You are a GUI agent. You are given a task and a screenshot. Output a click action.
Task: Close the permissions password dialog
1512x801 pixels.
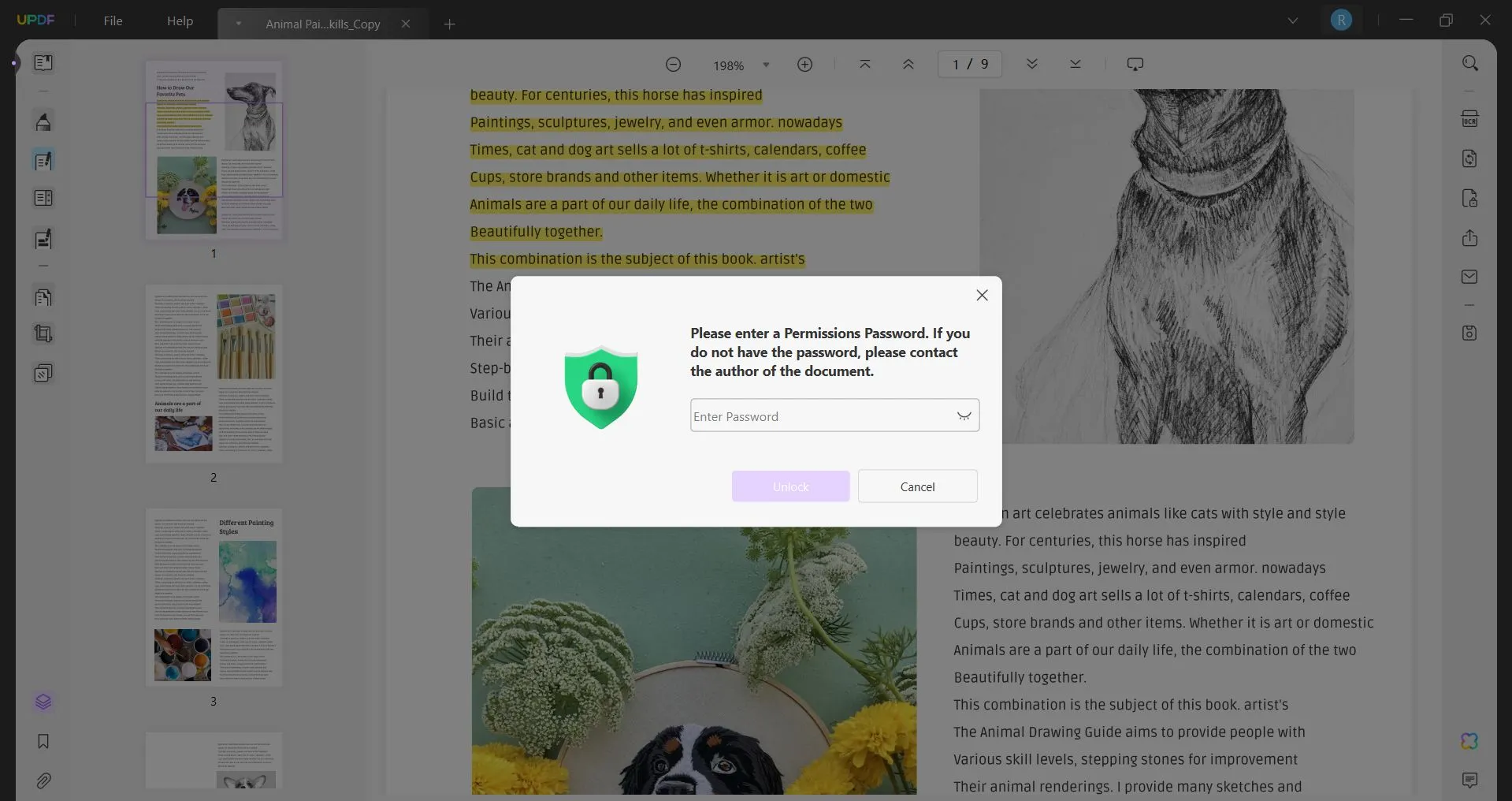tap(982, 295)
